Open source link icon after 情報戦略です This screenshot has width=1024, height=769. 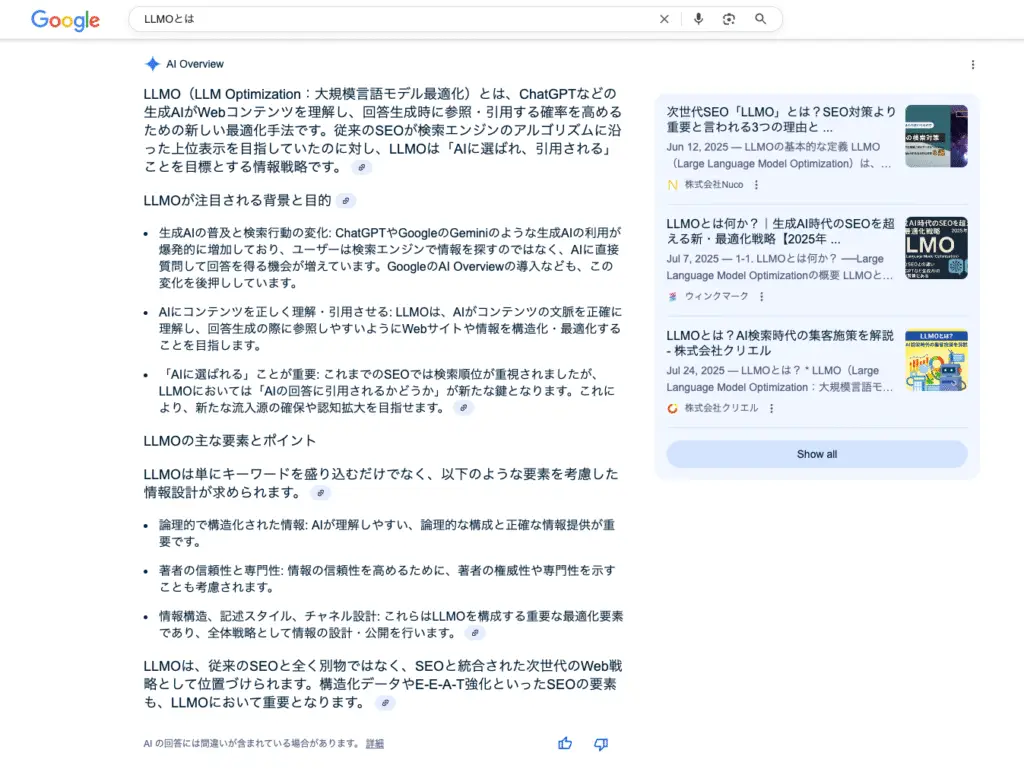(361, 167)
